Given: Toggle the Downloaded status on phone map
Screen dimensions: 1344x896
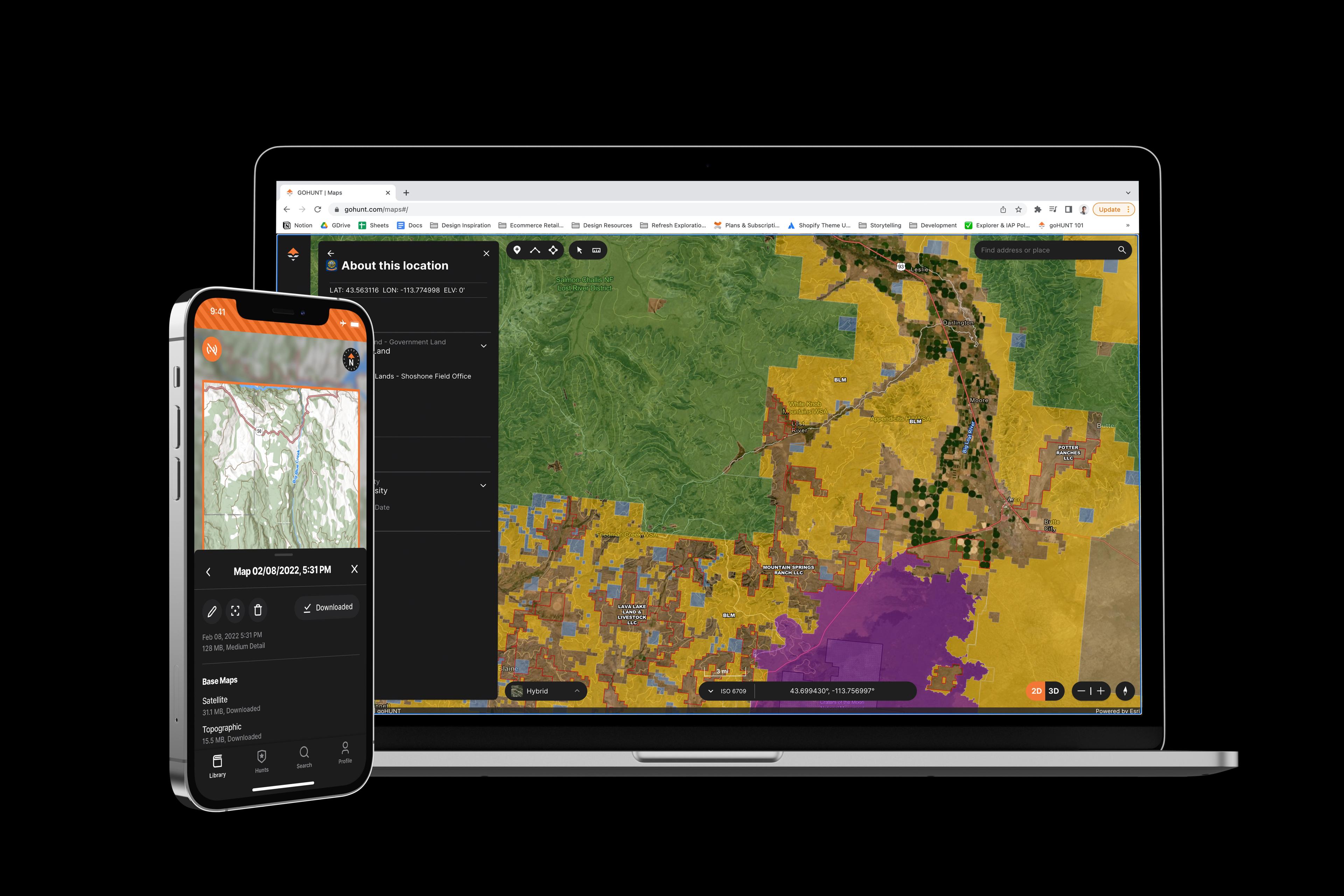Looking at the screenshot, I should click(327, 608).
